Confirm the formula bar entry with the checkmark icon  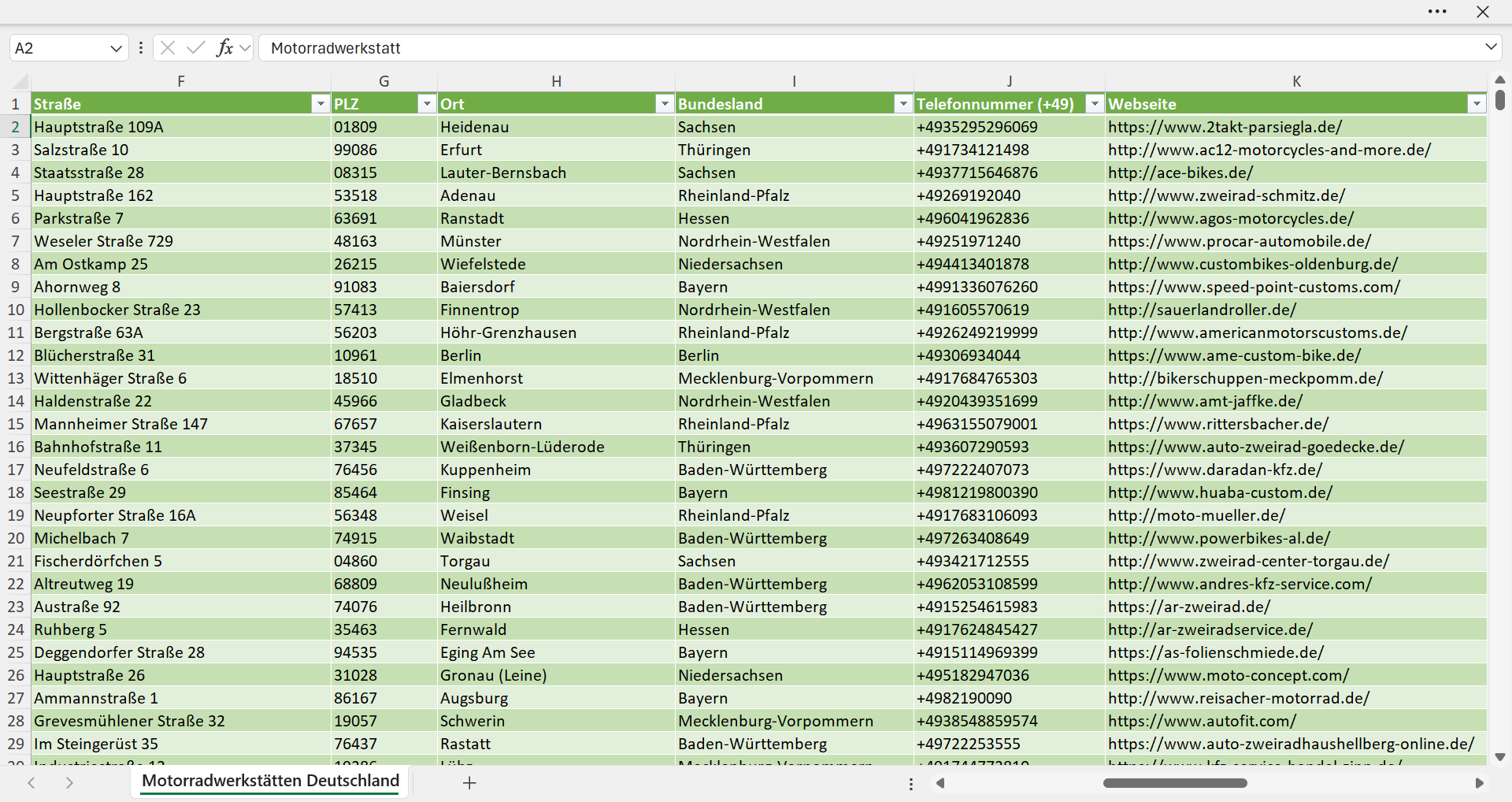point(196,48)
